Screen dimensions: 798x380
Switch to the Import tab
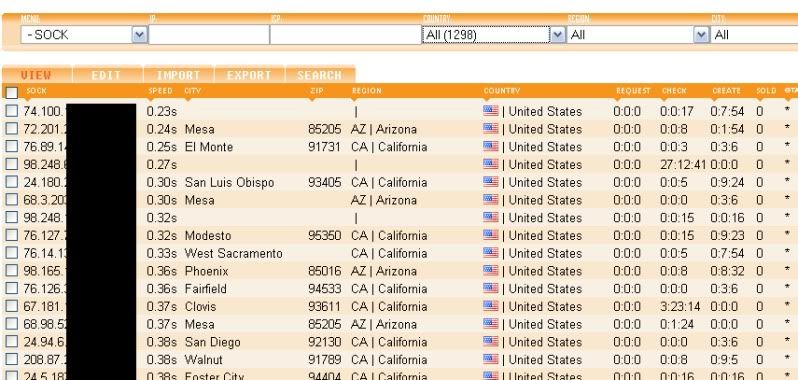click(178, 75)
